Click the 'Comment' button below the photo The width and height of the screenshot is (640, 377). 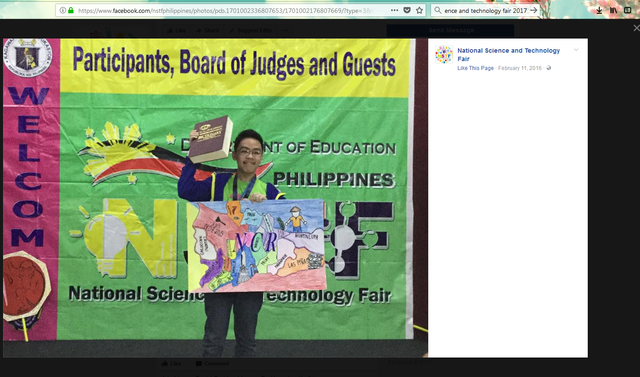[212, 363]
